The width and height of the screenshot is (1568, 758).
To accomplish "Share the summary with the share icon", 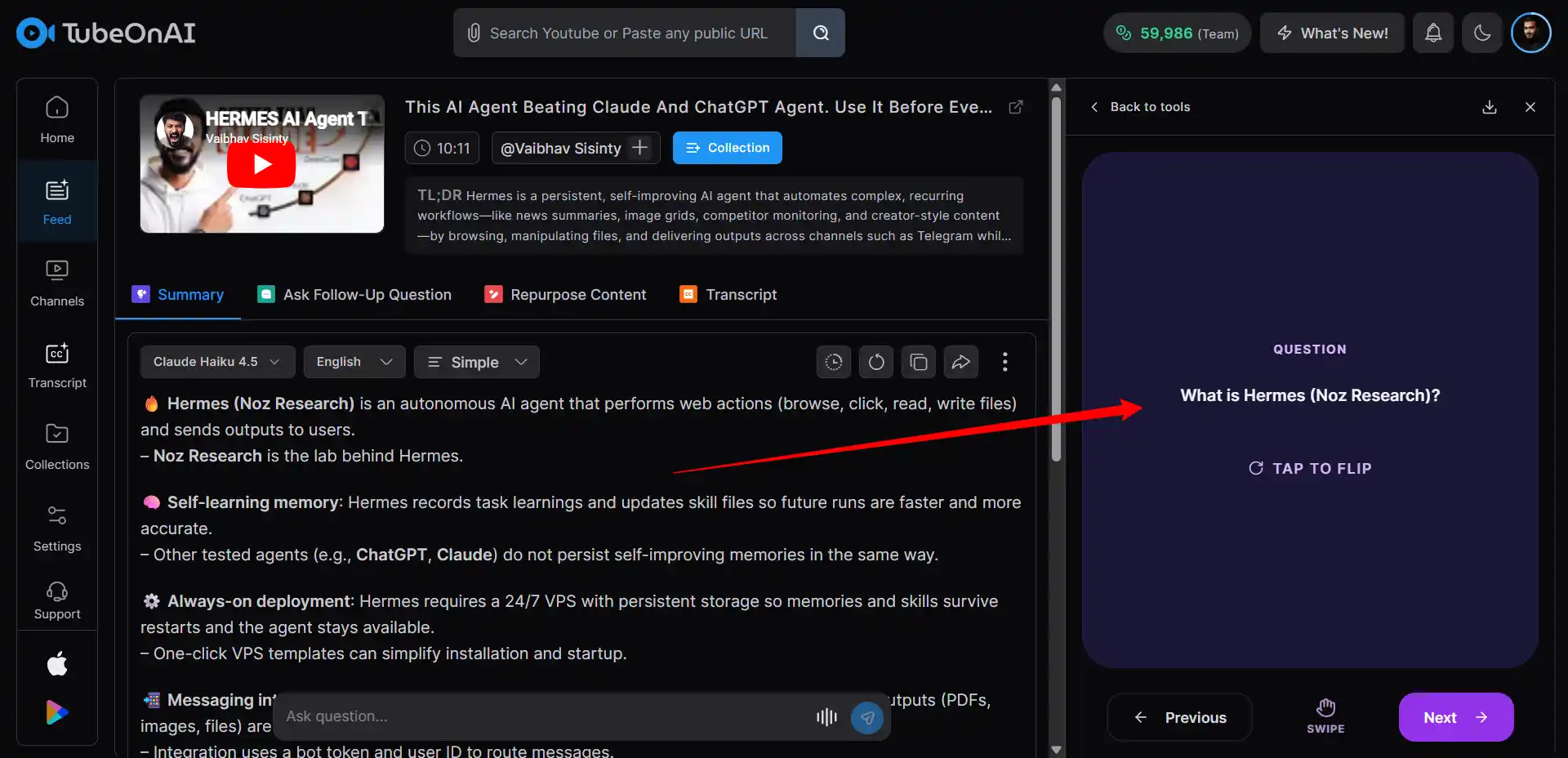I will point(961,362).
